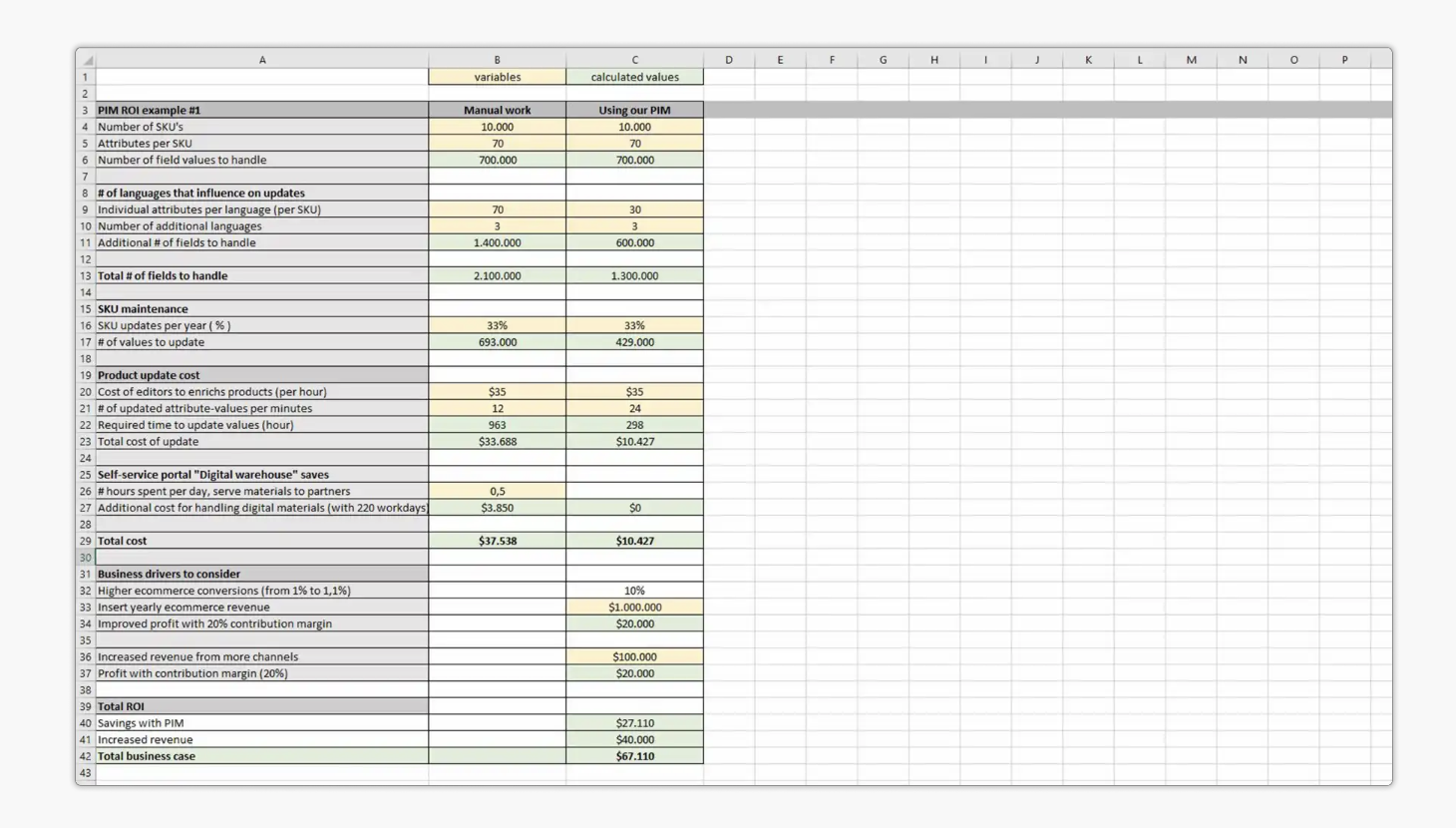
Task: Click '# of languages that influence on updates'
Action: tap(262, 193)
